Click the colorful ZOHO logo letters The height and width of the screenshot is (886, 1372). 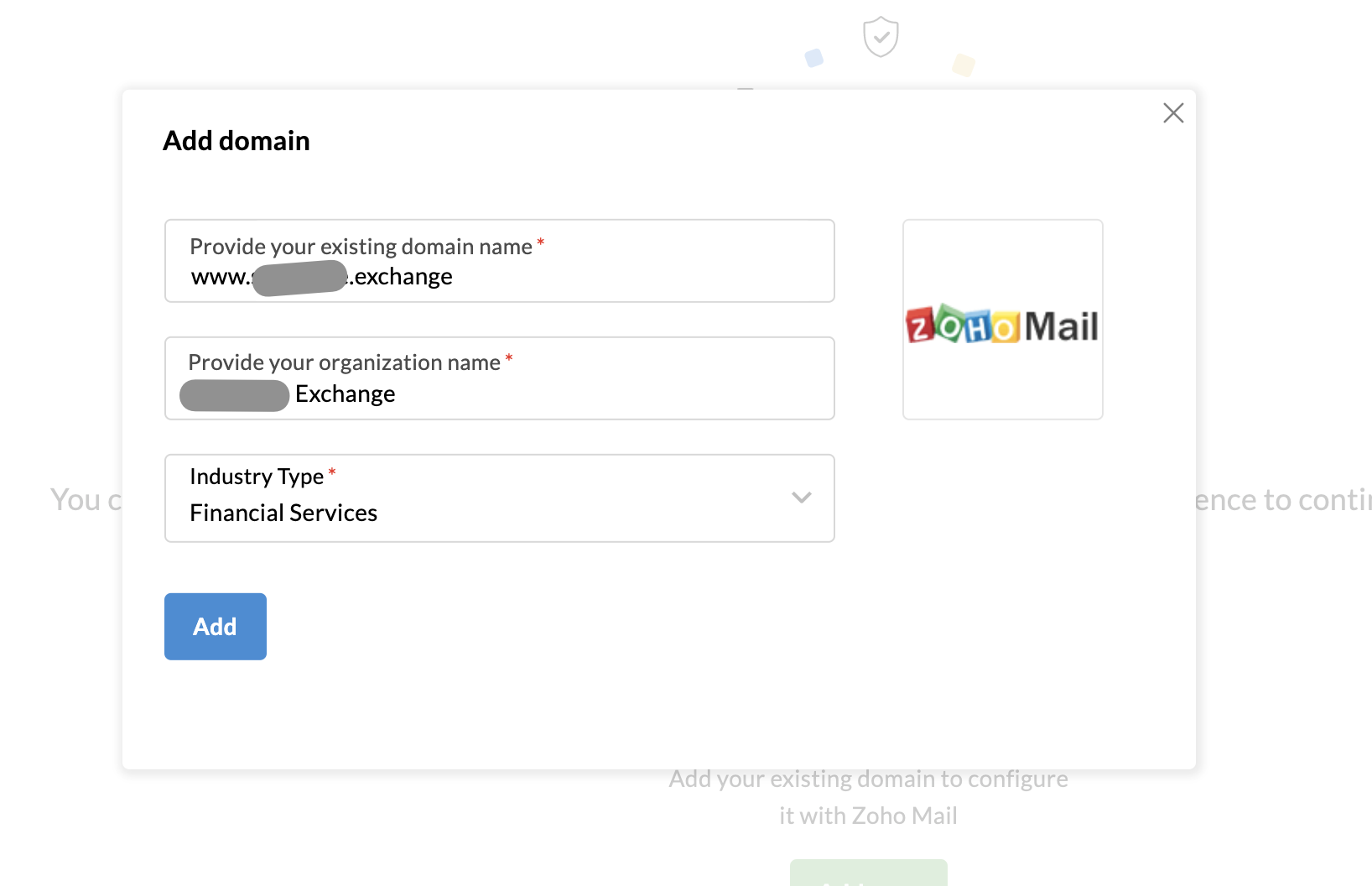pyautogui.click(x=963, y=326)
